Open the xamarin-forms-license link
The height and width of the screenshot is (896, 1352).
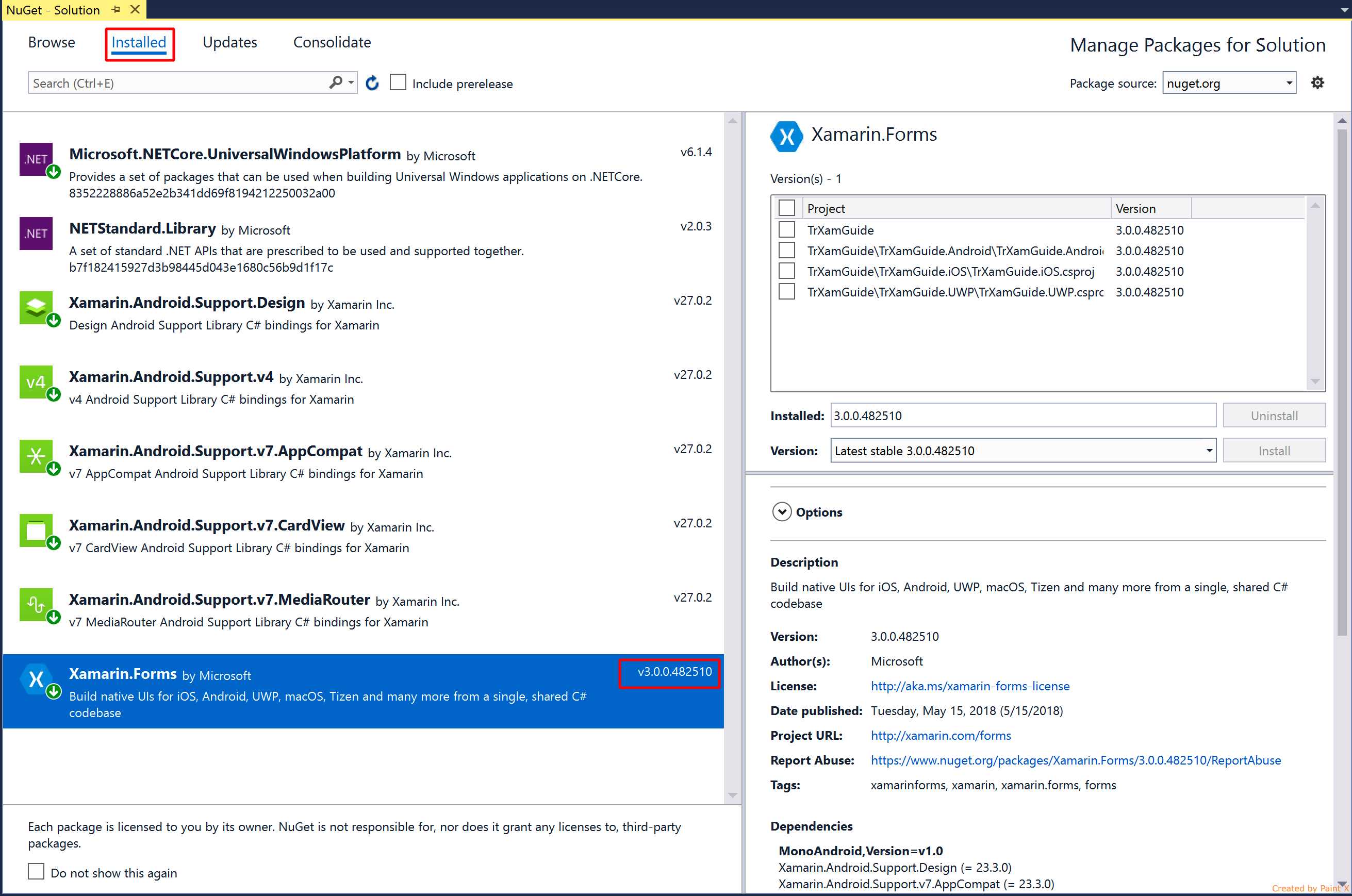970,686
